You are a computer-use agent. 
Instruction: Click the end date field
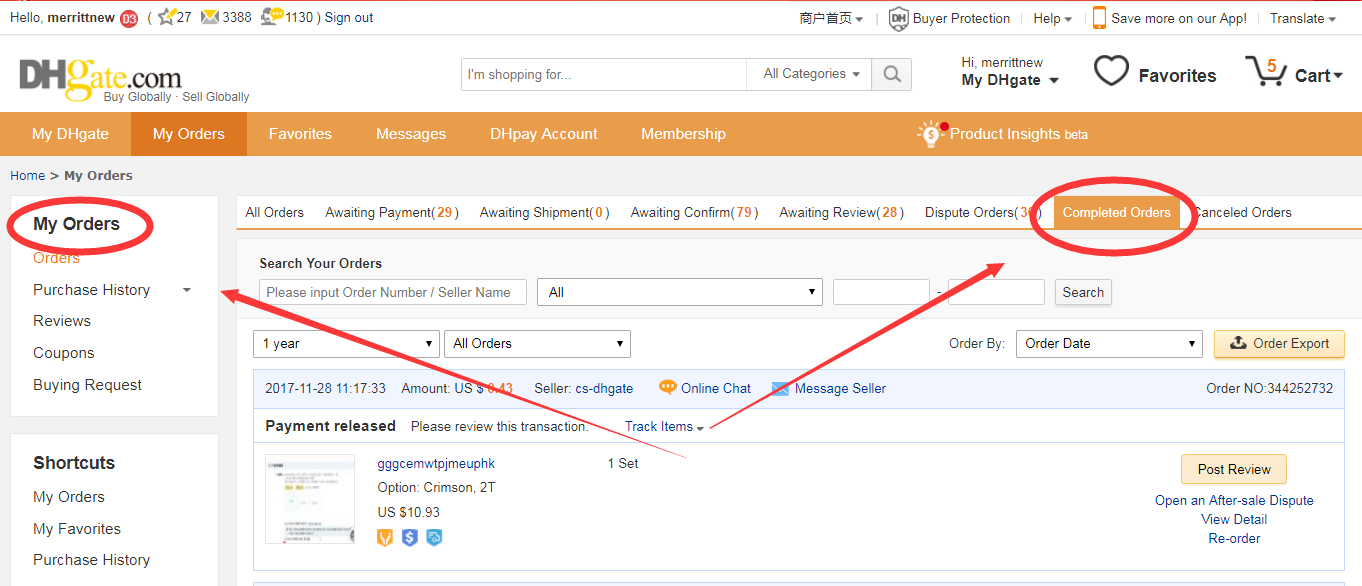(996, 292)
